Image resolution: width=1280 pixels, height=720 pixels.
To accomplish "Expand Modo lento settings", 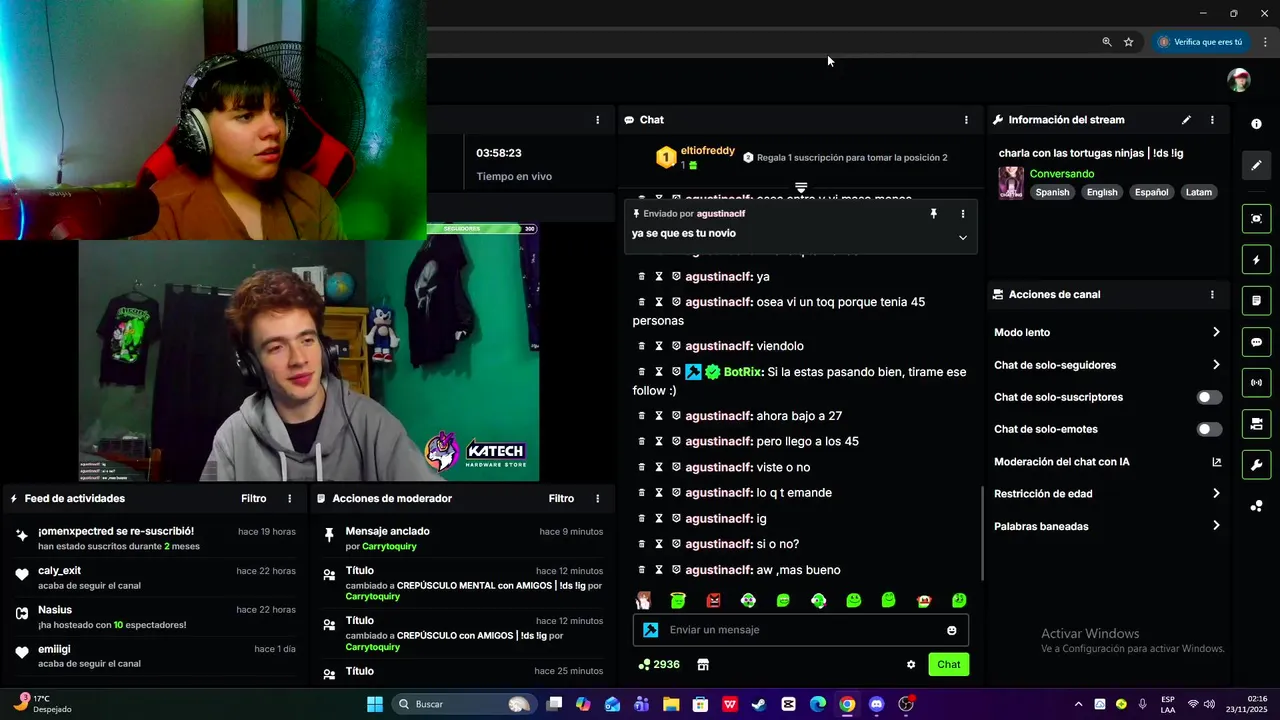I will pyautogui.click(x=1107, y=332).
